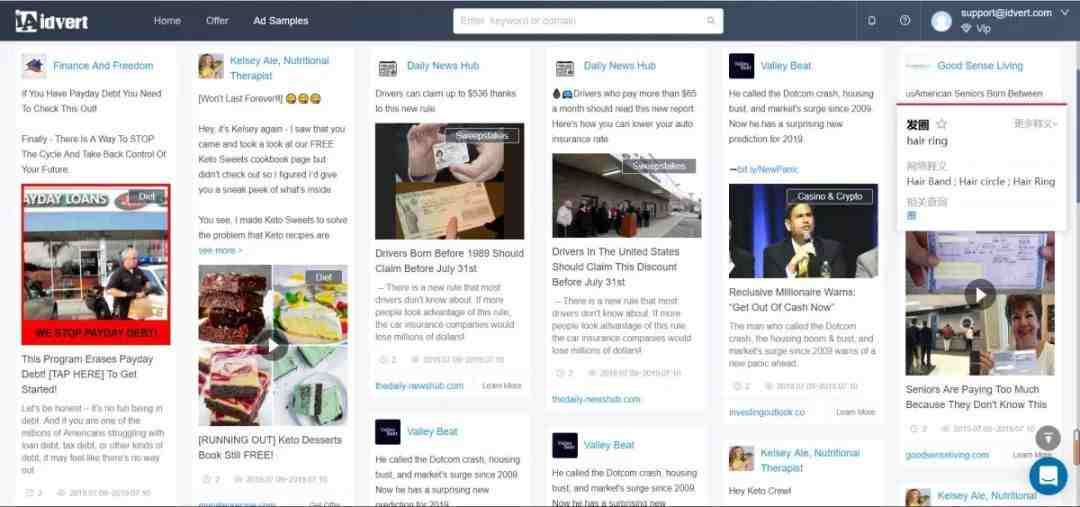Click the user avatar icon
The height and width of the screenshot is (507, 1080).
(941, 21)
